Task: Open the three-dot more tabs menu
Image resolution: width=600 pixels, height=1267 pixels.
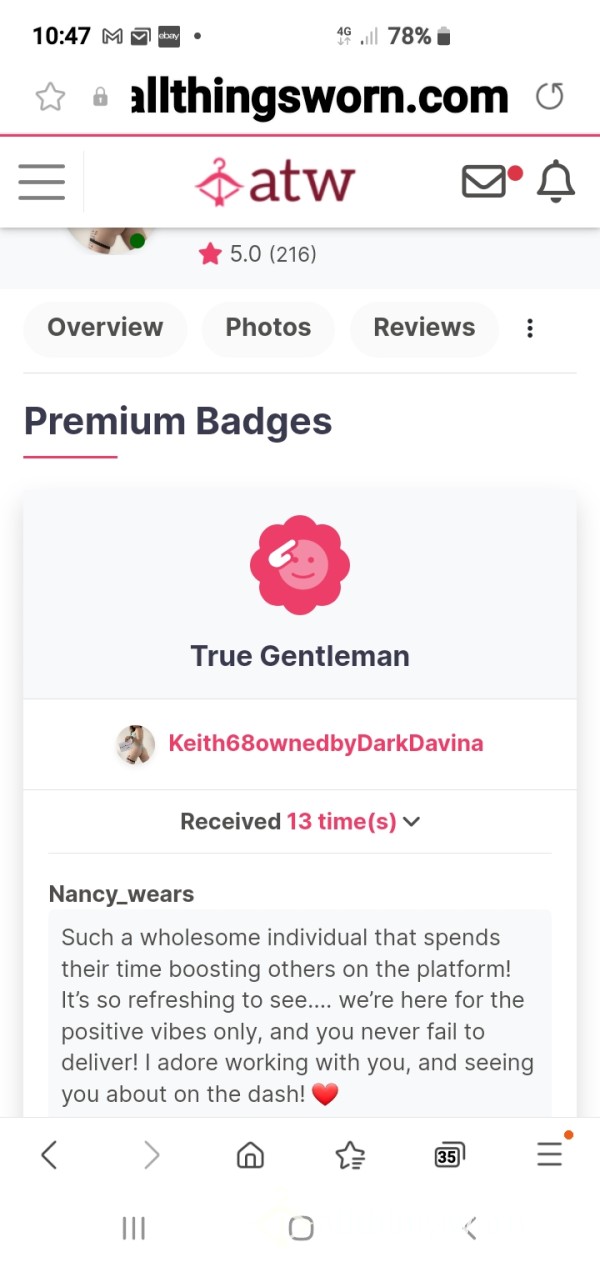Action: (x=530, y=328)
